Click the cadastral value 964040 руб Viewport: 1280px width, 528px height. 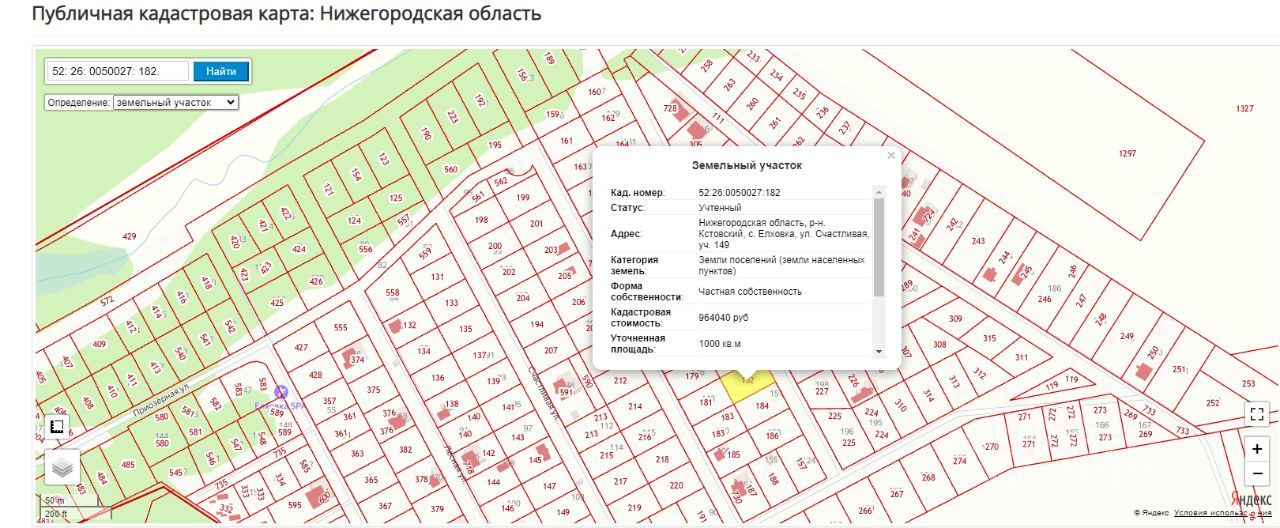click(x=723, y=317)
